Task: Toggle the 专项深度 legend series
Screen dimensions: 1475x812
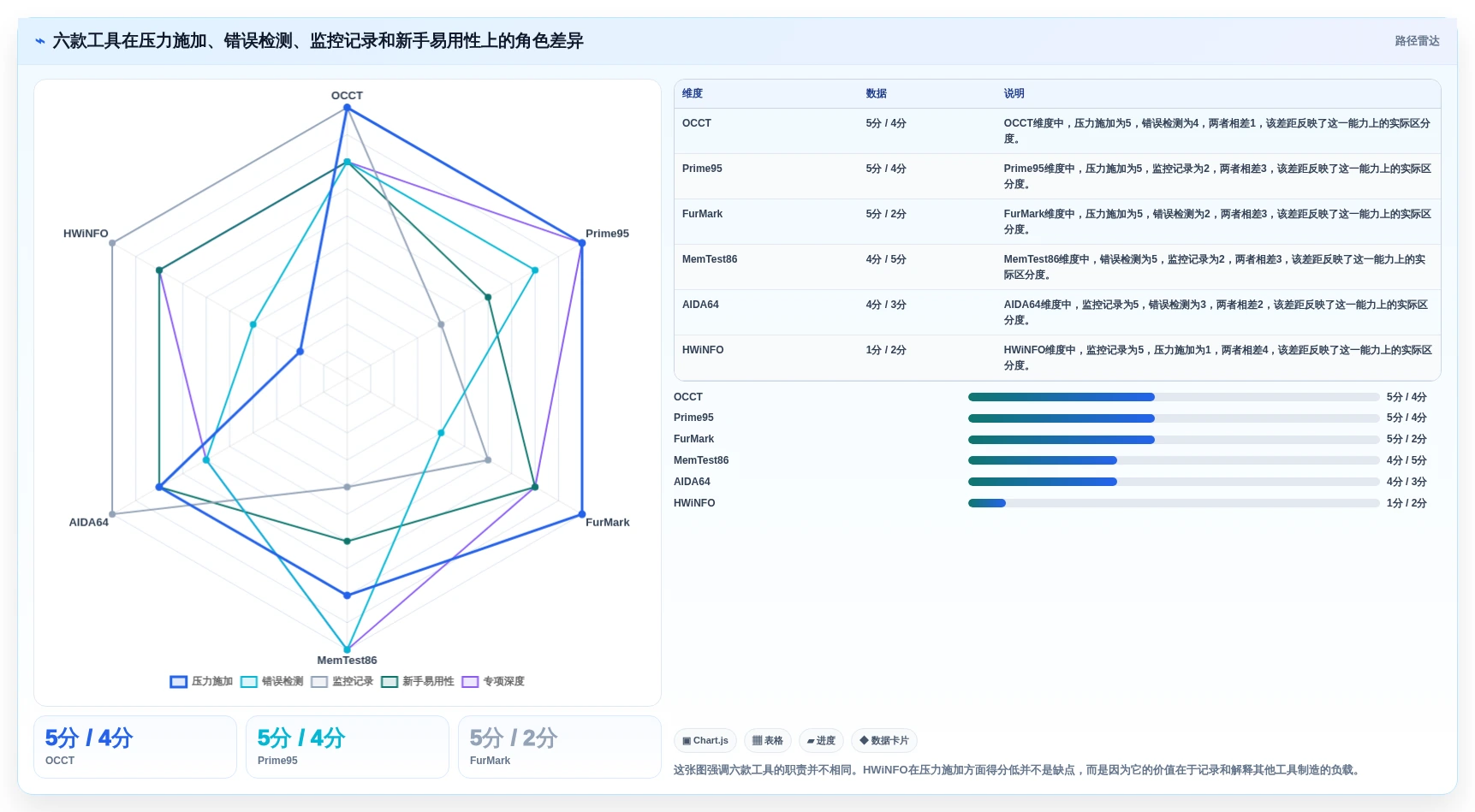Action: 493,682
